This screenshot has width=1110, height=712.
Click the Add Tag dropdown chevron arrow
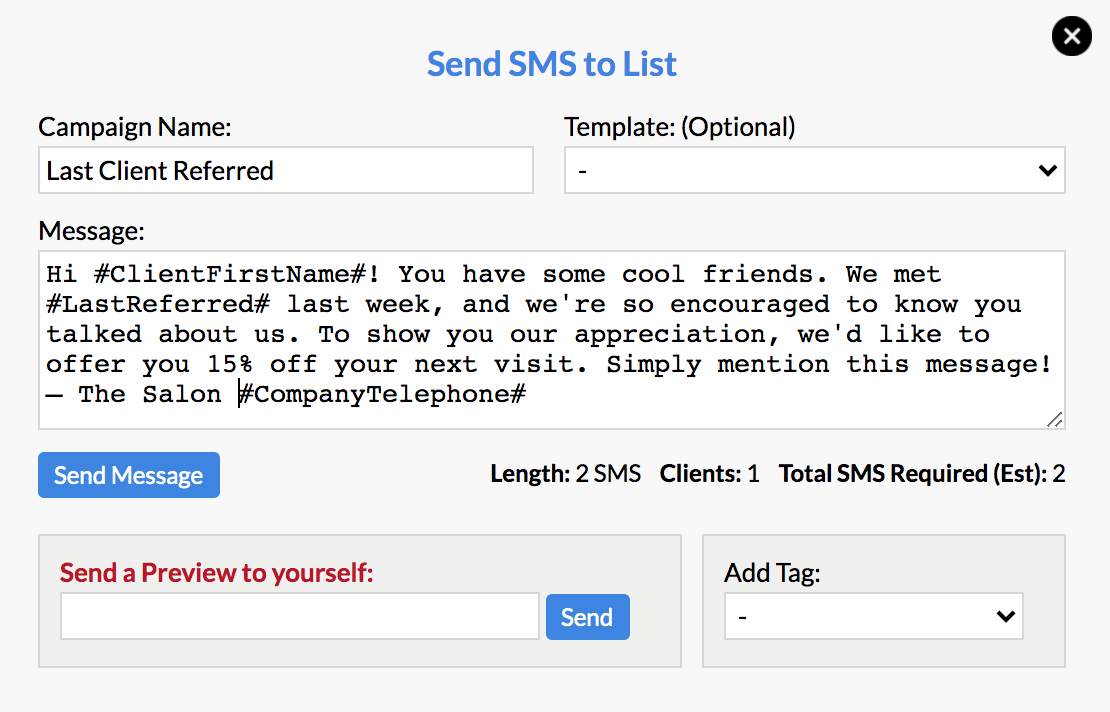tap(1005, 616)
